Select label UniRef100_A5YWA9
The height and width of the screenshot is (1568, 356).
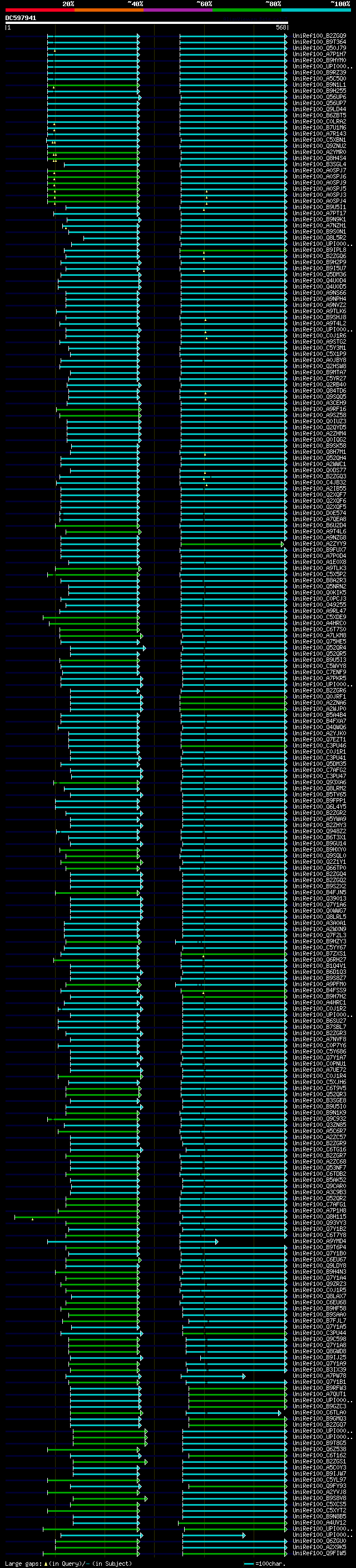point(319,819)
